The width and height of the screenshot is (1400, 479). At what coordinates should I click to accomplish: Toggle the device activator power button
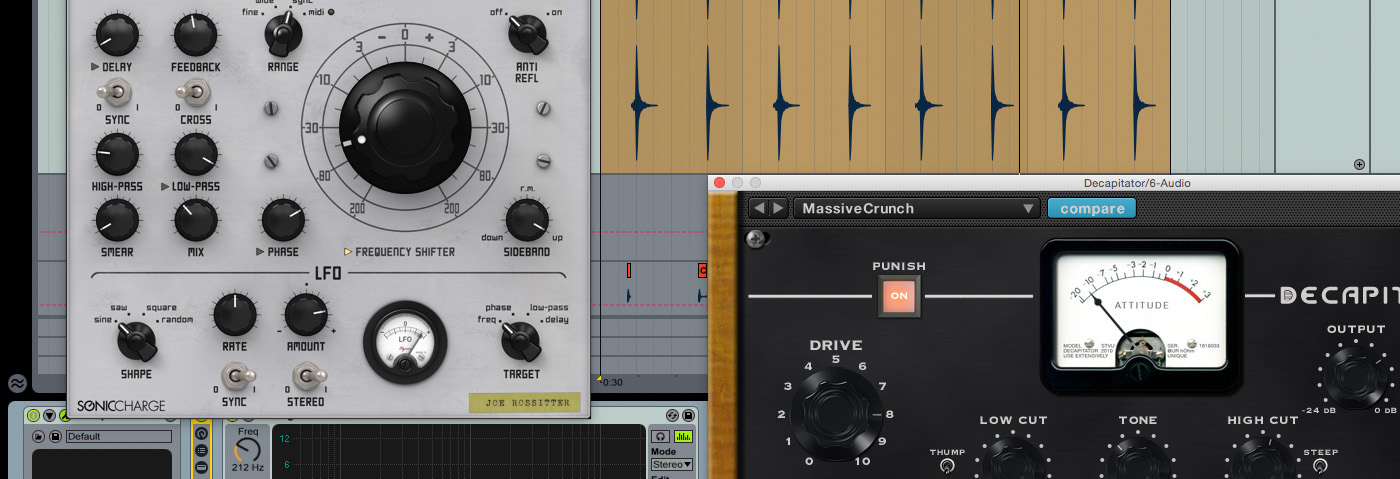(33, 415)
